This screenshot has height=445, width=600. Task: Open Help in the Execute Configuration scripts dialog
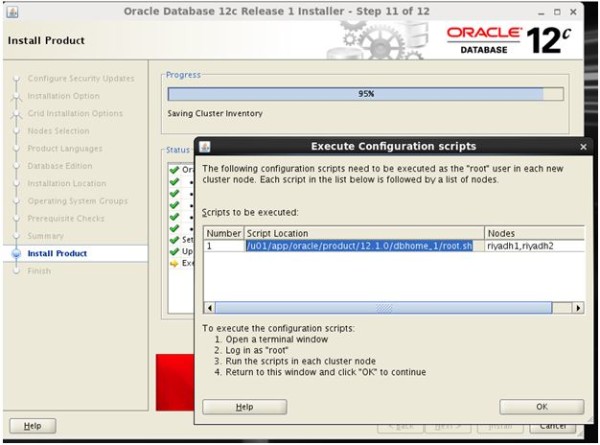245,407
